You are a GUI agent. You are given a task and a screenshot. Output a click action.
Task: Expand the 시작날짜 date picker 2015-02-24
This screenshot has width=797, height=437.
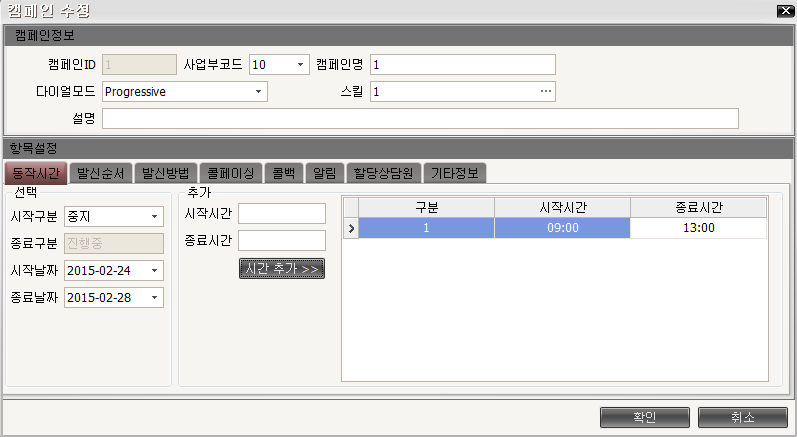[155, 271]
